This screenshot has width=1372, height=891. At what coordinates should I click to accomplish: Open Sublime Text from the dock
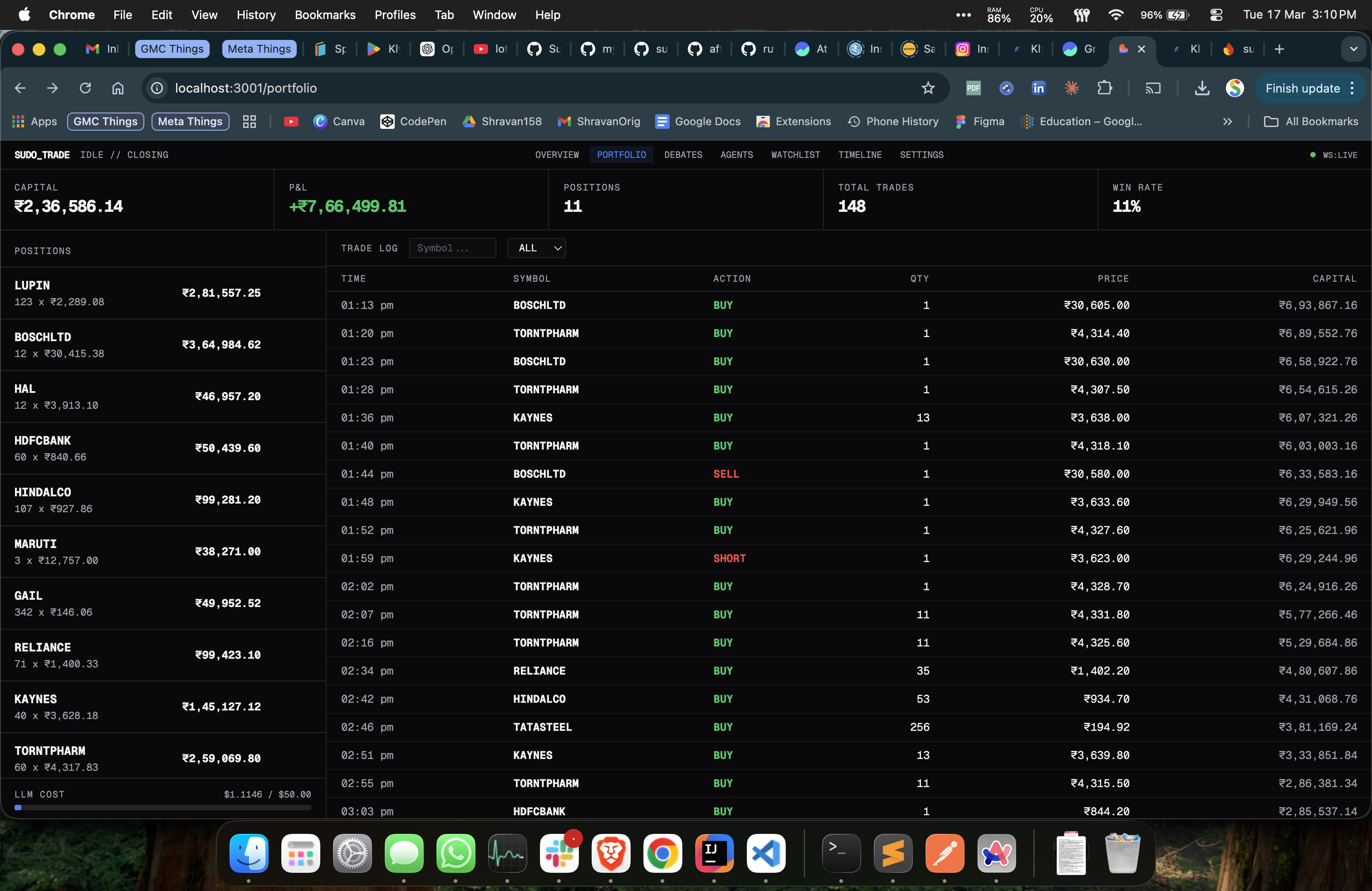click(893, 853)
